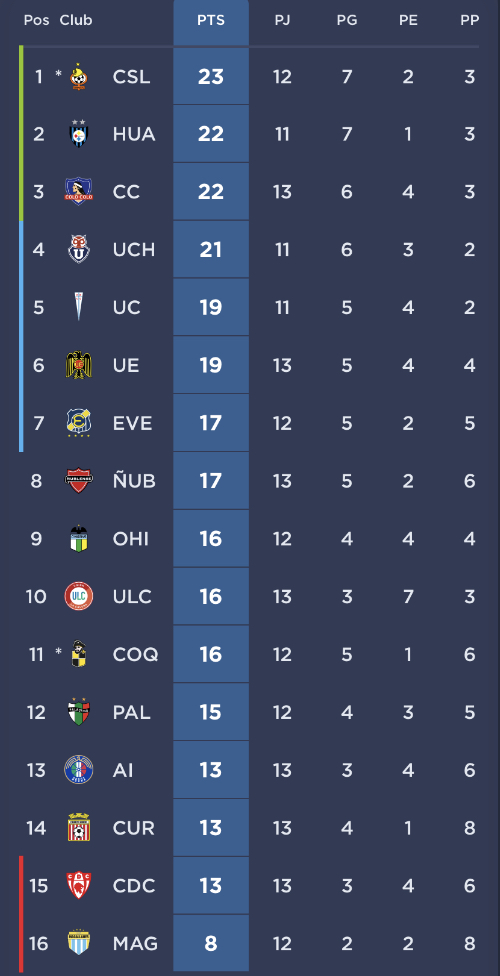The width and height of the screenshot is (500, 976).
Task: Click the Unión Española (UE) eagle crest
Action: [78, 365]
